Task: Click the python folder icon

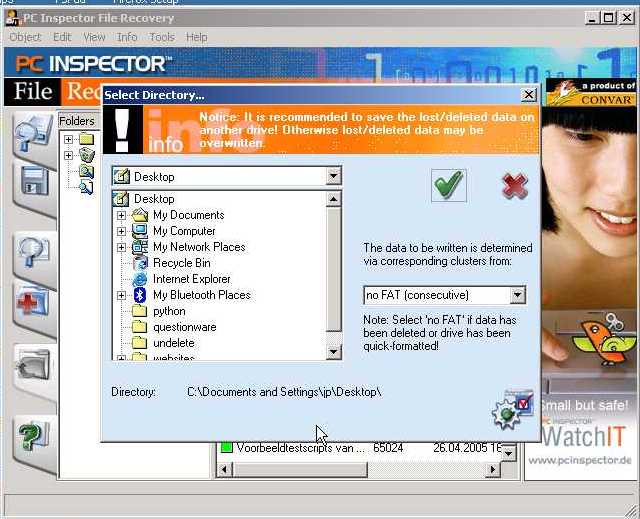Action: coord(140,311)
